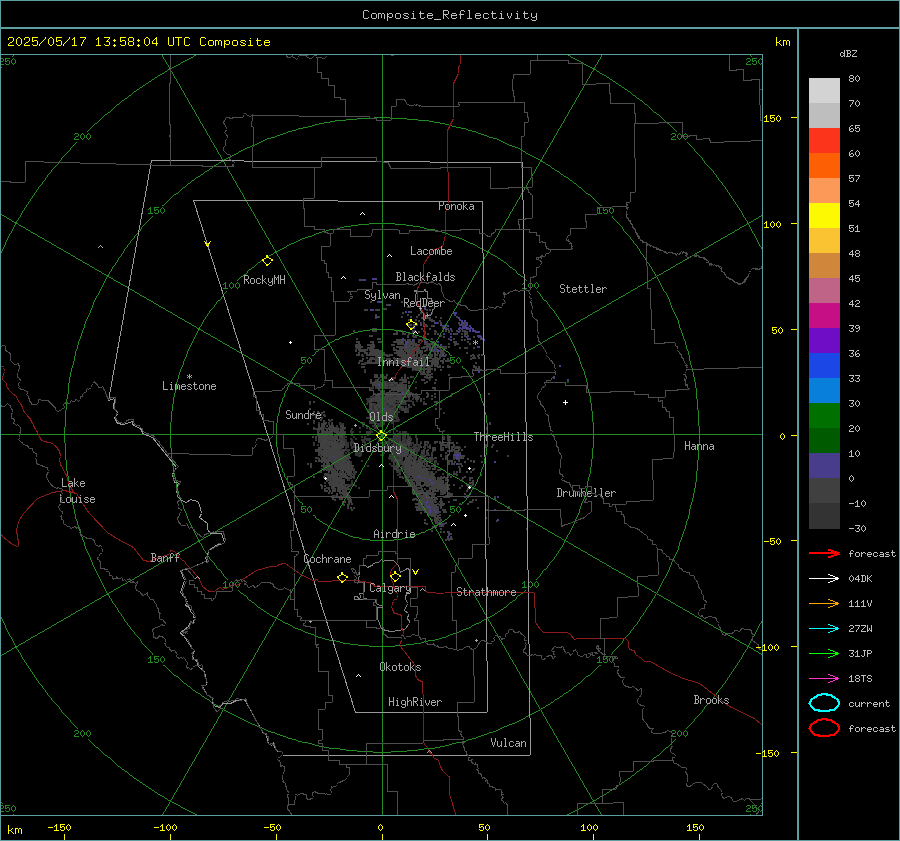
Task: Click the yellow diamond marker near RockyMH
Action: coord(267,261)
